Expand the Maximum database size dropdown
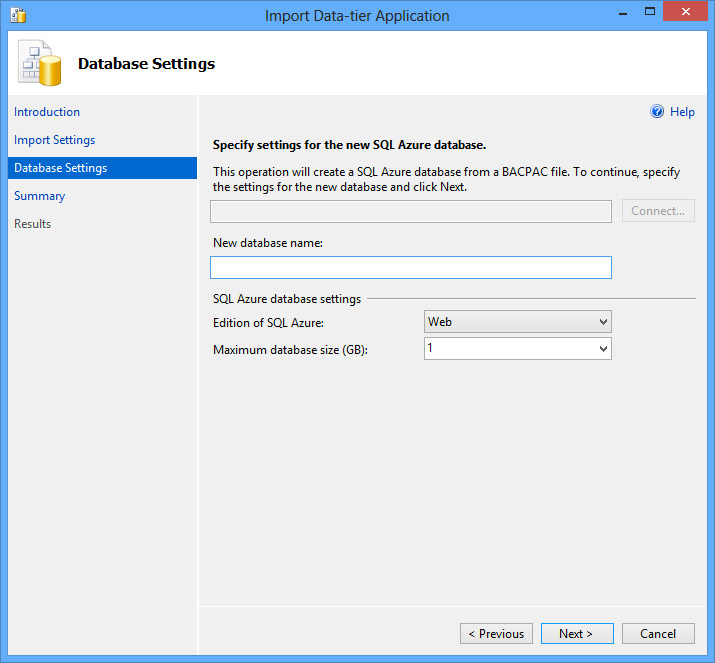Image resolution: width=715 pixels, height=663 pixels. [x=518, y=349]
